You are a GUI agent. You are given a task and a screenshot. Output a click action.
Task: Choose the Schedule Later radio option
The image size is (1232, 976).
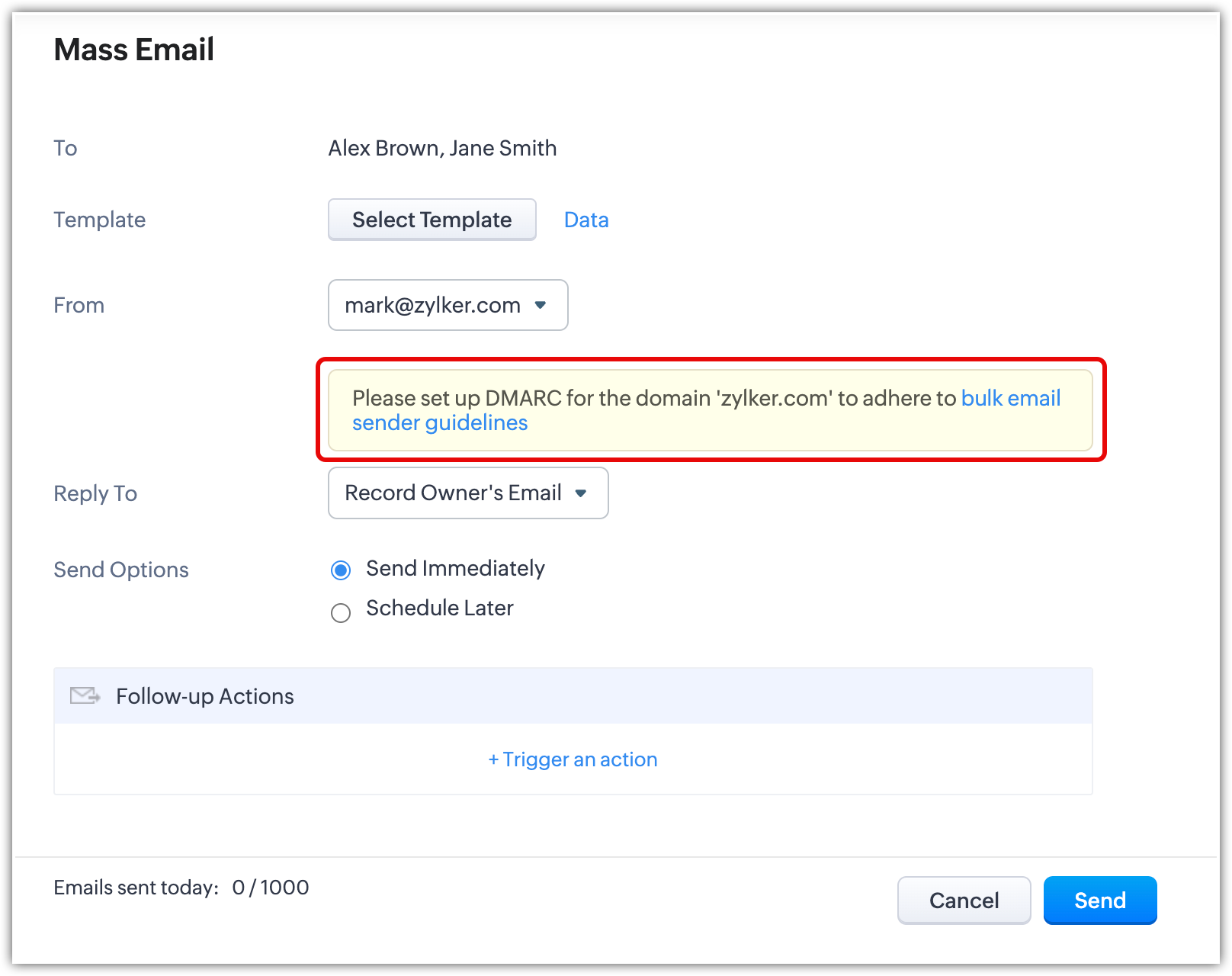pyautogui.click(x=341, y=613)
